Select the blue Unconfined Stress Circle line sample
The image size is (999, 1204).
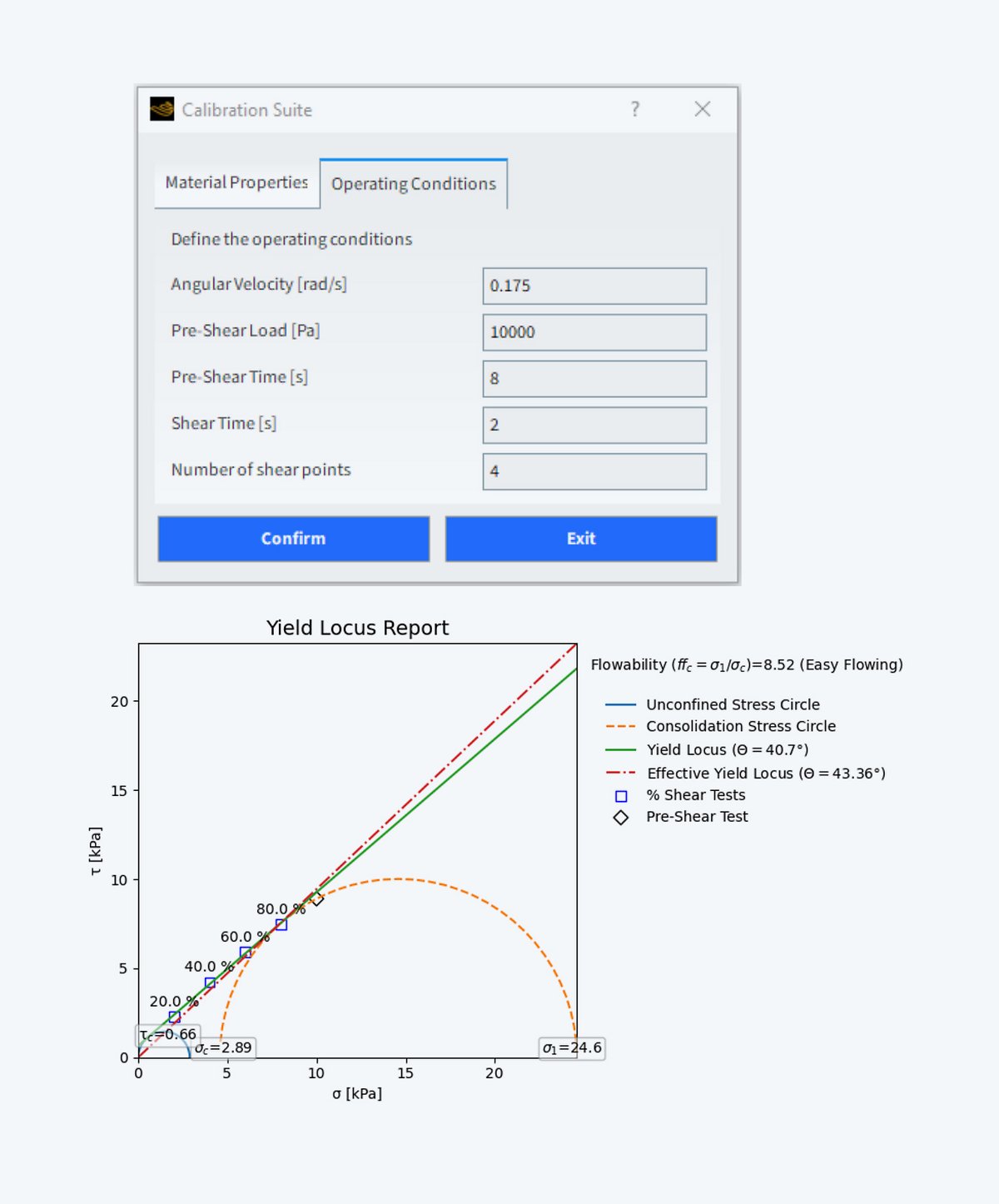pyautogui.click(x=620, y=704)
